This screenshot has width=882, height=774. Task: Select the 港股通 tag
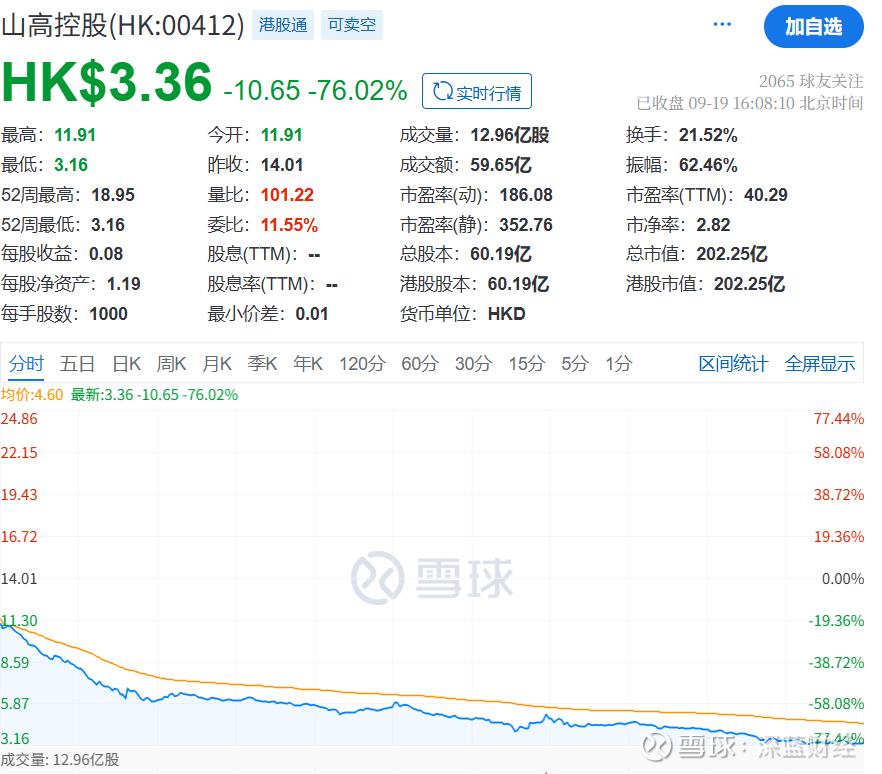click(x=283, y=25)
